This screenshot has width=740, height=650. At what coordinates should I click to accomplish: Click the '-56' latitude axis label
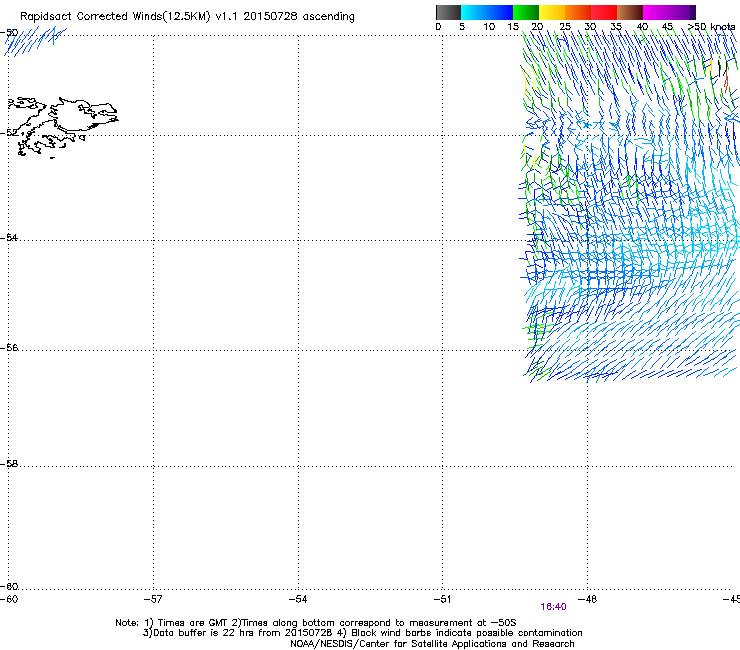tap(9, 347)
